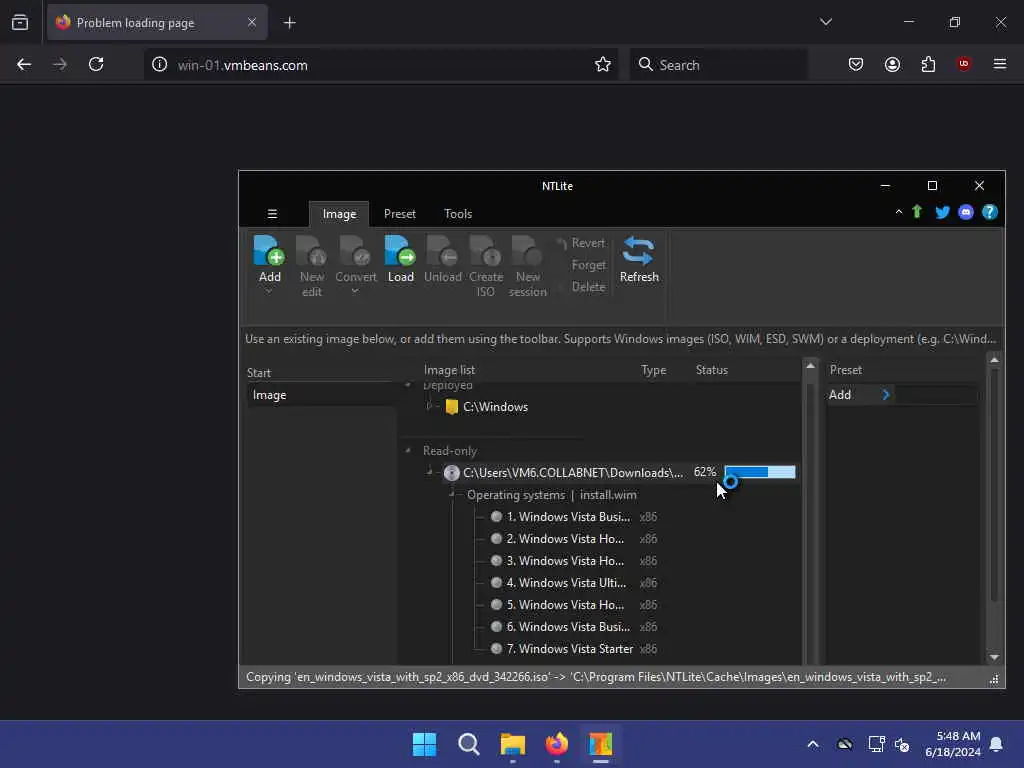The image size is (1024, 768).
Task: Open NTLite Twitter bird icon
Action: (942, 212)
